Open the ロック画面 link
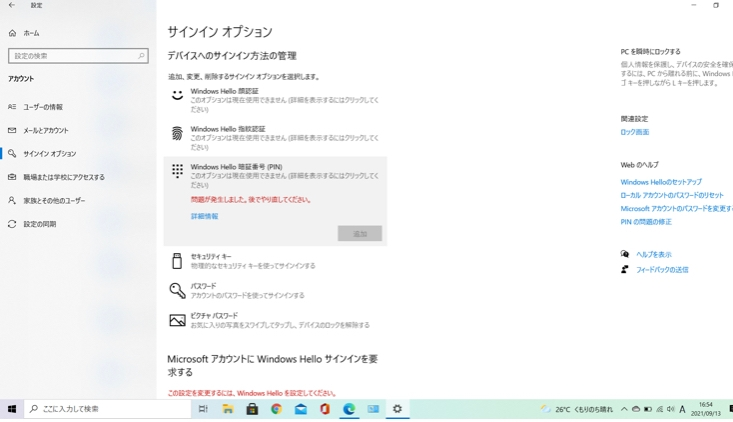This screenshot has height=422, width=733. [634, 132]
